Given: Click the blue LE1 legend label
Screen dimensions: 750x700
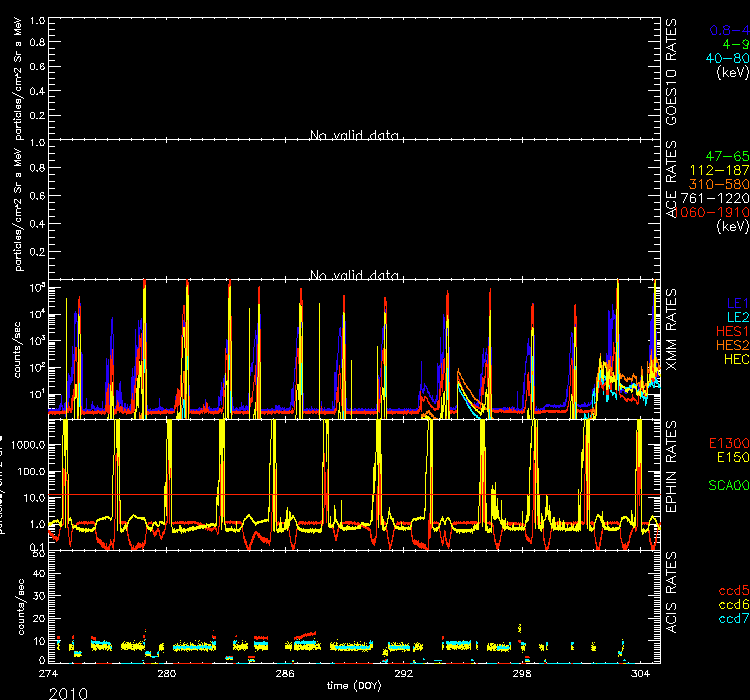Looking at the screenshot, I should point(735,301).
